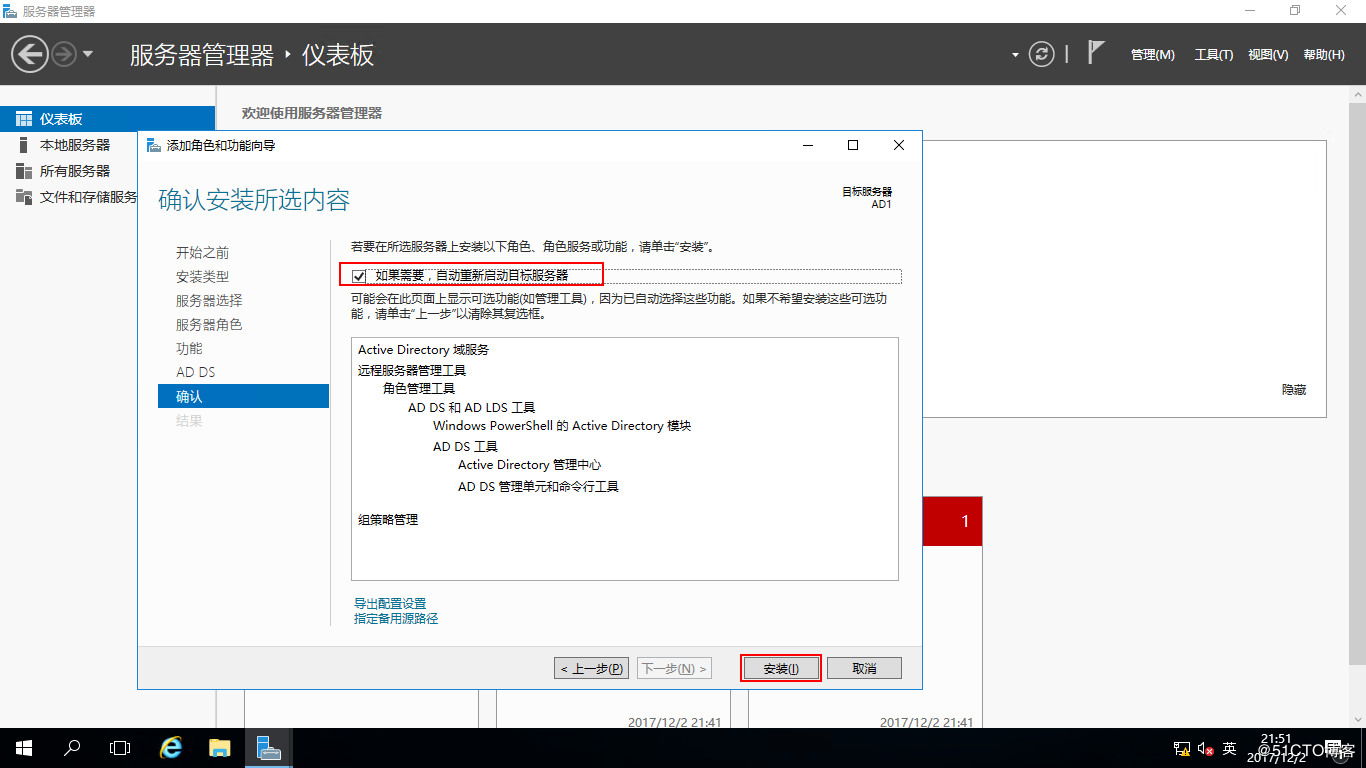Click 'AD DS 和 AD LDS 工具' in the list
This screenshot has width=1366, height=768.
[x=471, y=408]
